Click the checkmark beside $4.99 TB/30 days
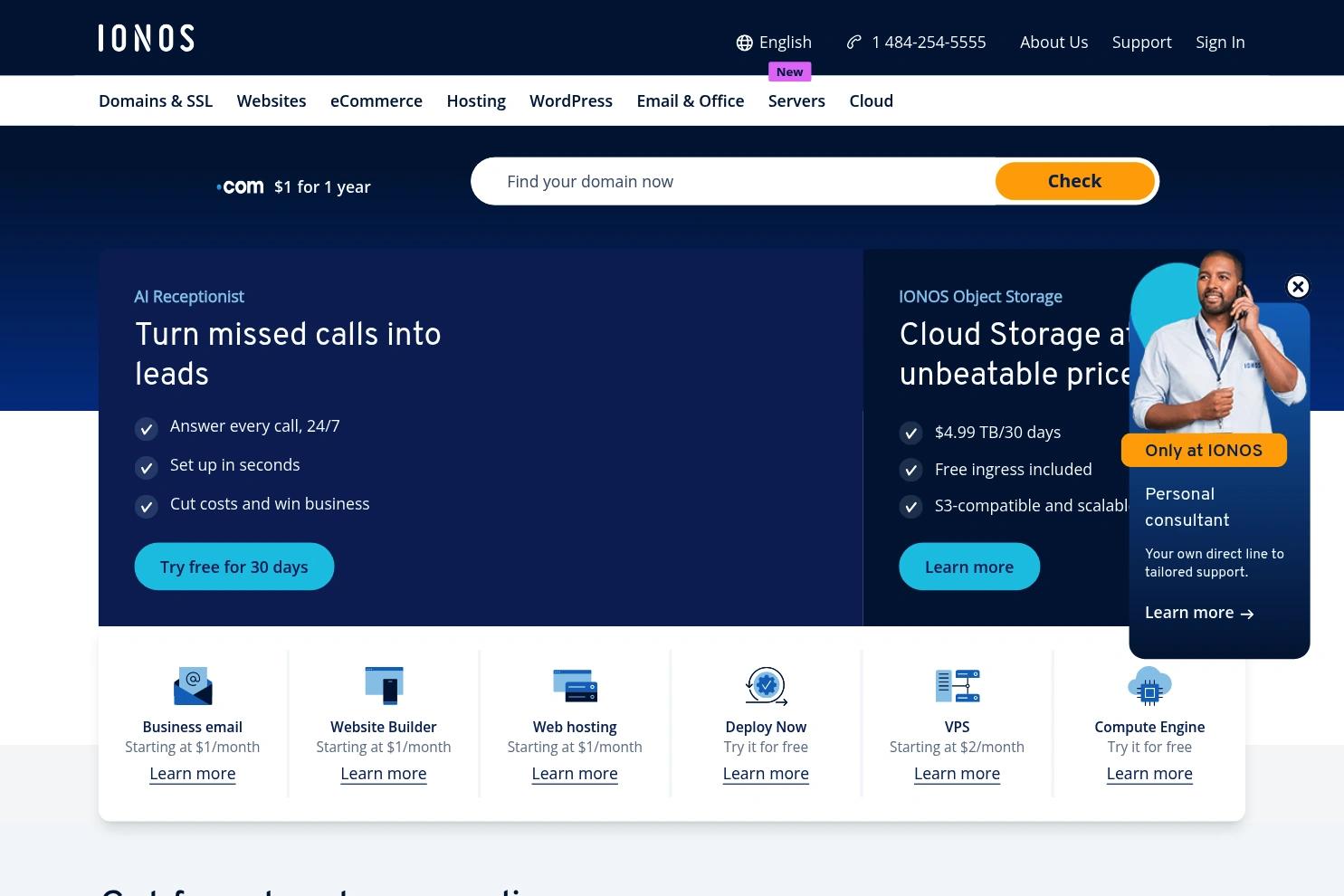The image size is (1344, 896). tap(910, 433)
